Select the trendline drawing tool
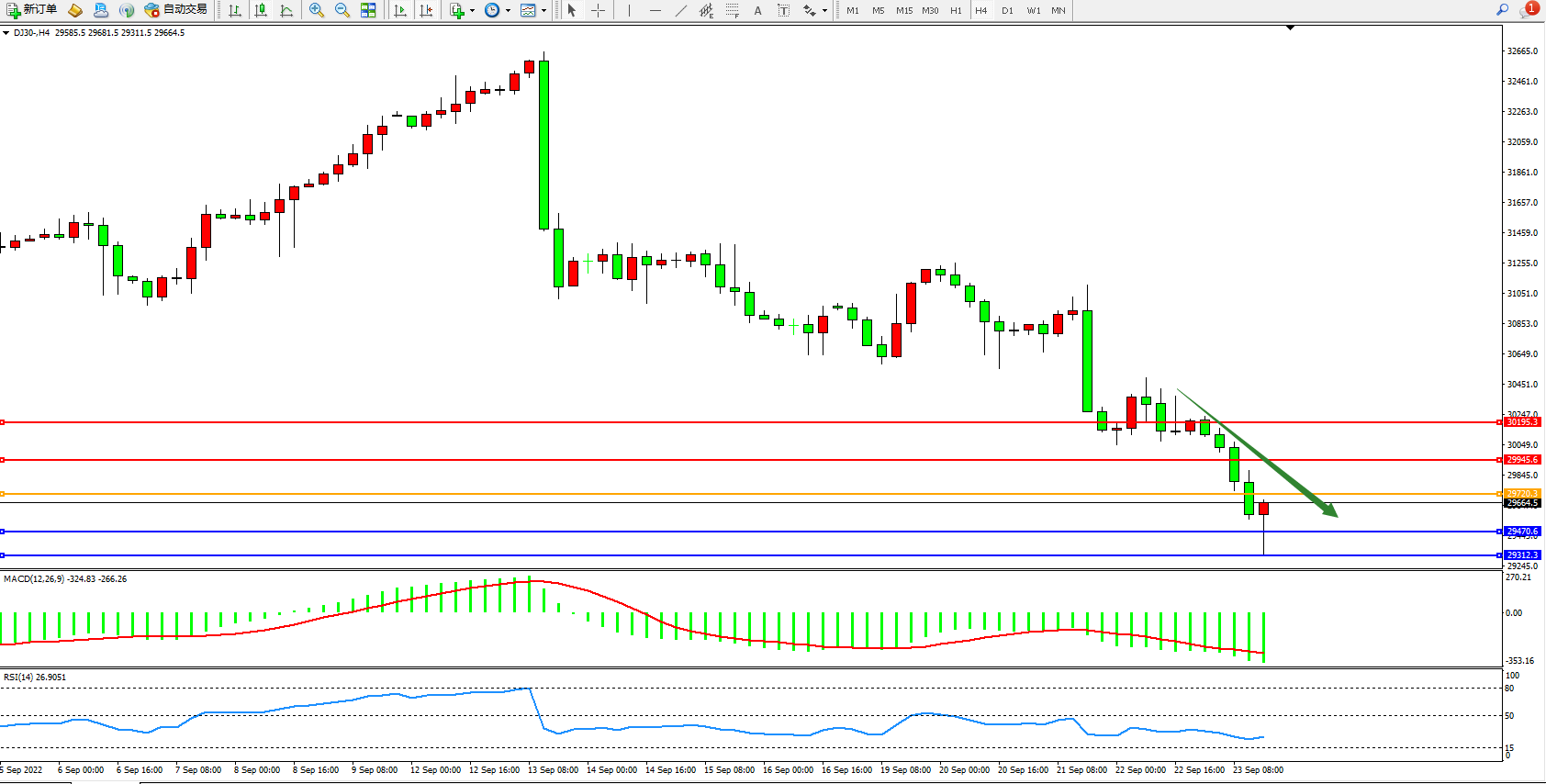Viewport: 1546px width, 784px height. [x=680, y=10]
